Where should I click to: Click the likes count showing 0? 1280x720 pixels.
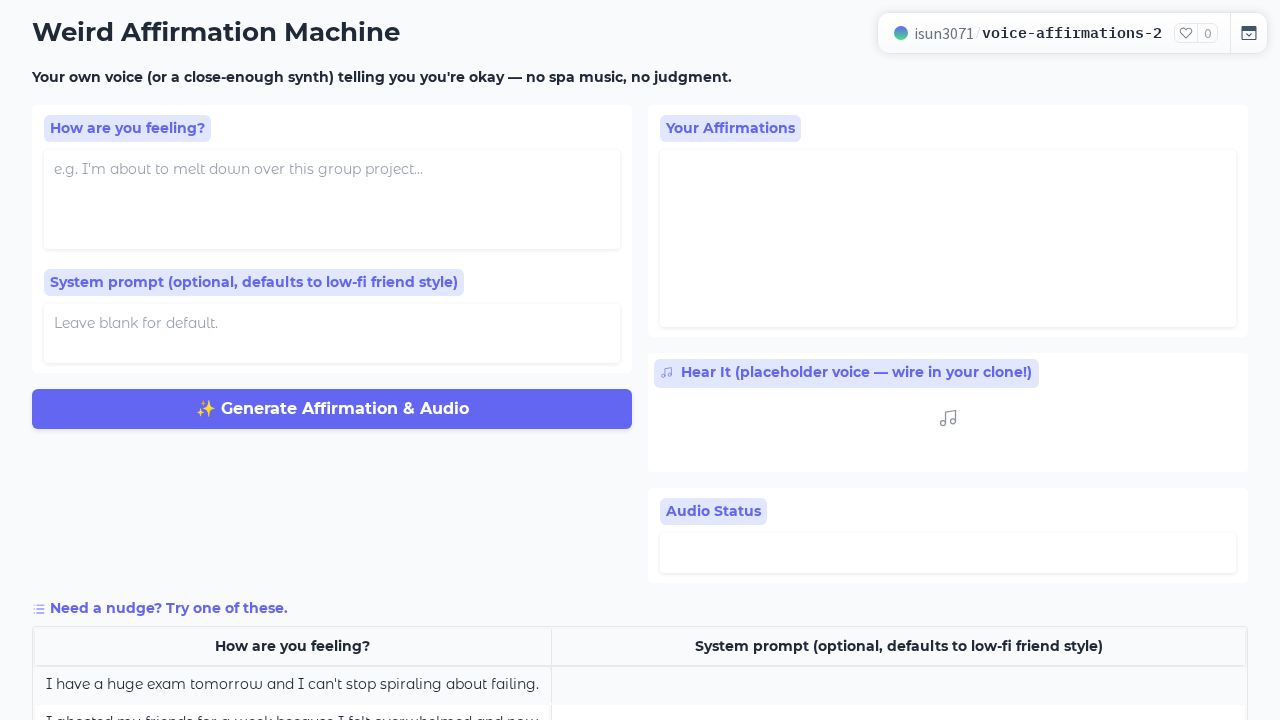[x=1208, y=33]
